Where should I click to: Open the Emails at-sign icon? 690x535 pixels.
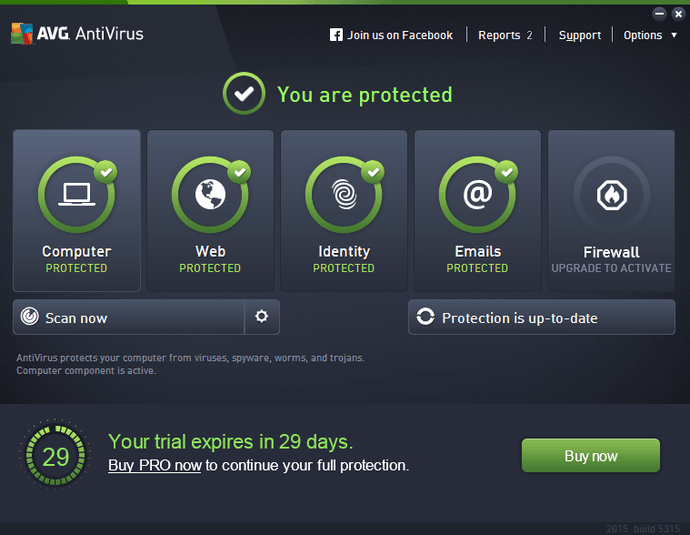(x=478, y=194)
